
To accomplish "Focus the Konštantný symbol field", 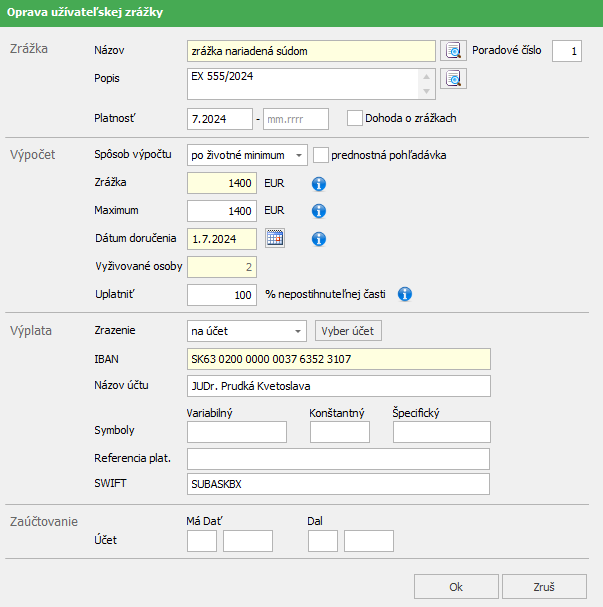I will [339, 432].
